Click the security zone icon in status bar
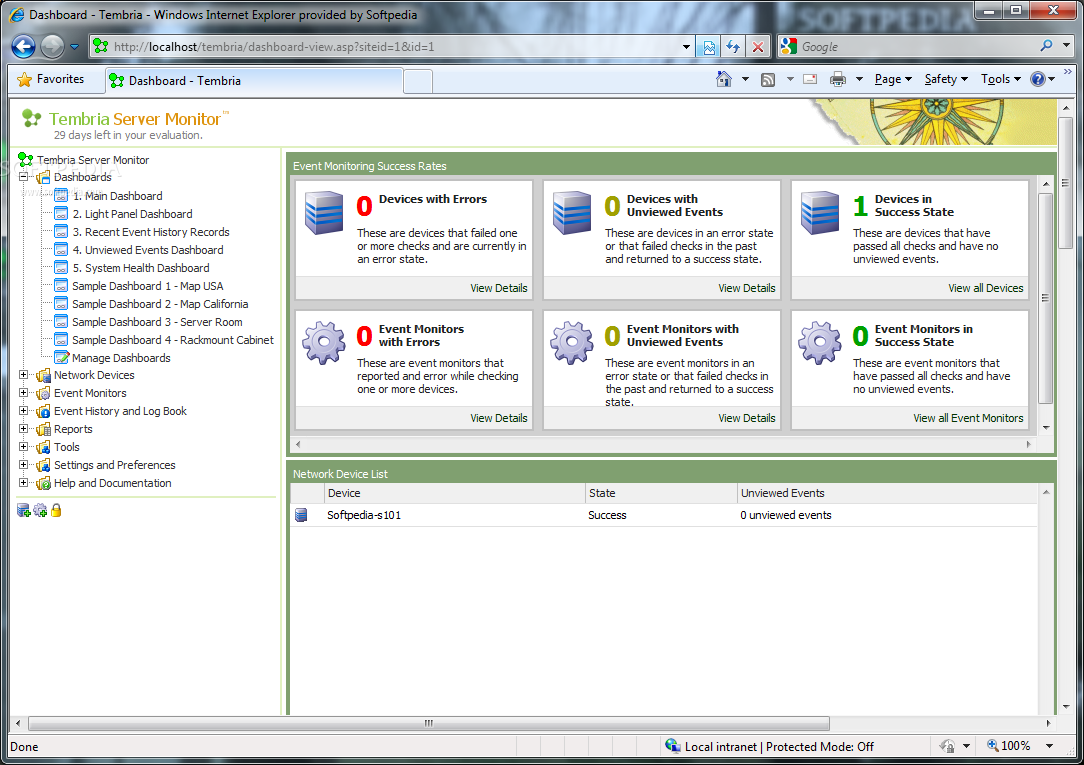 (x=672, y=746)
